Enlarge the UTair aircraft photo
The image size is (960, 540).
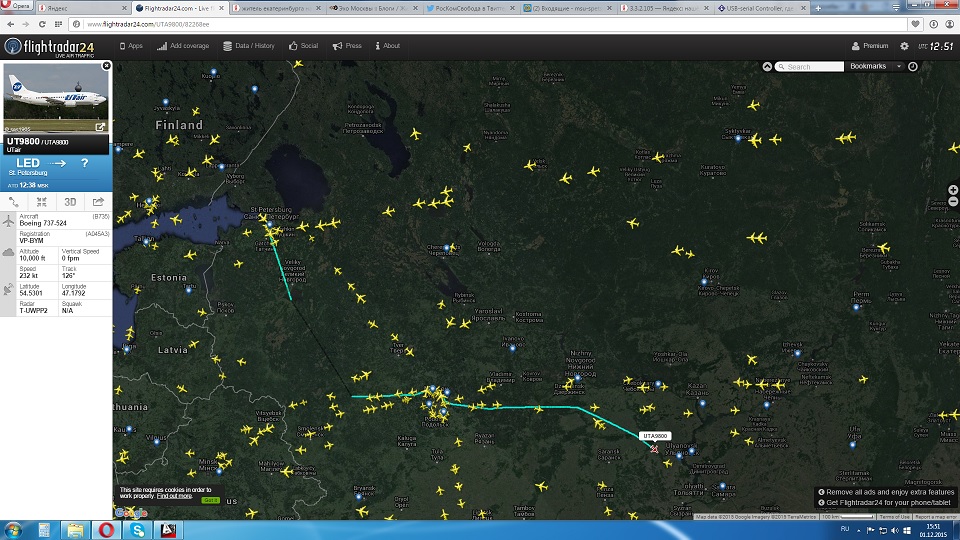[x=100, y=127]
